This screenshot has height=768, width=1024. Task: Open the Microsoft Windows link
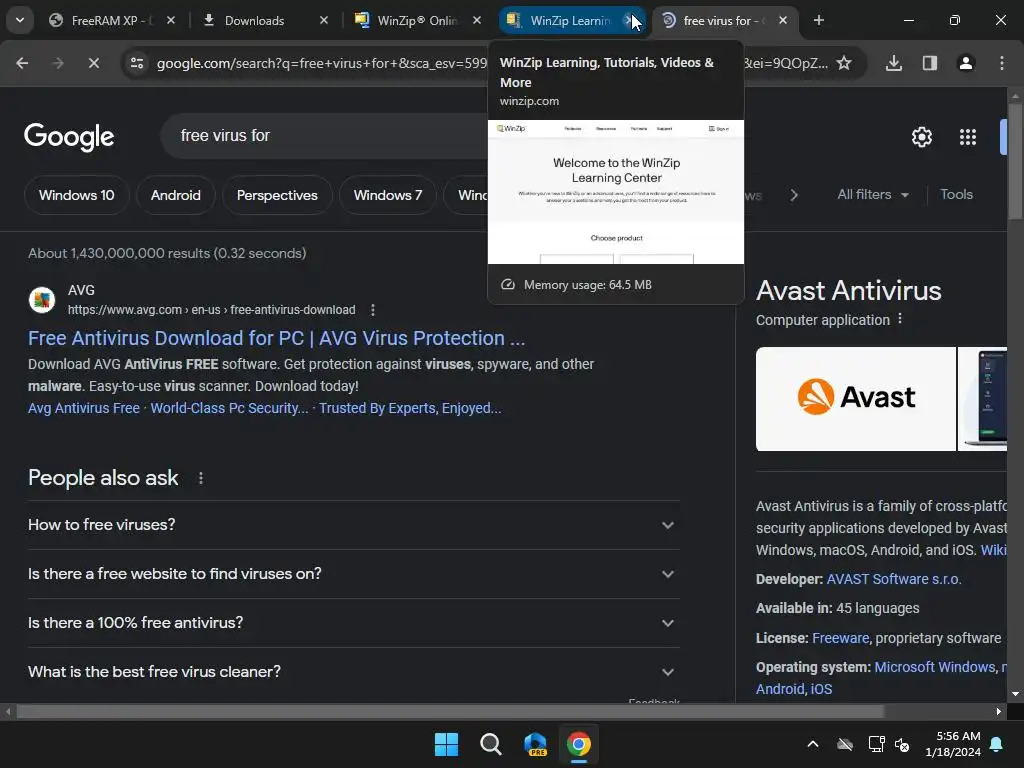(x=935, y=667)
